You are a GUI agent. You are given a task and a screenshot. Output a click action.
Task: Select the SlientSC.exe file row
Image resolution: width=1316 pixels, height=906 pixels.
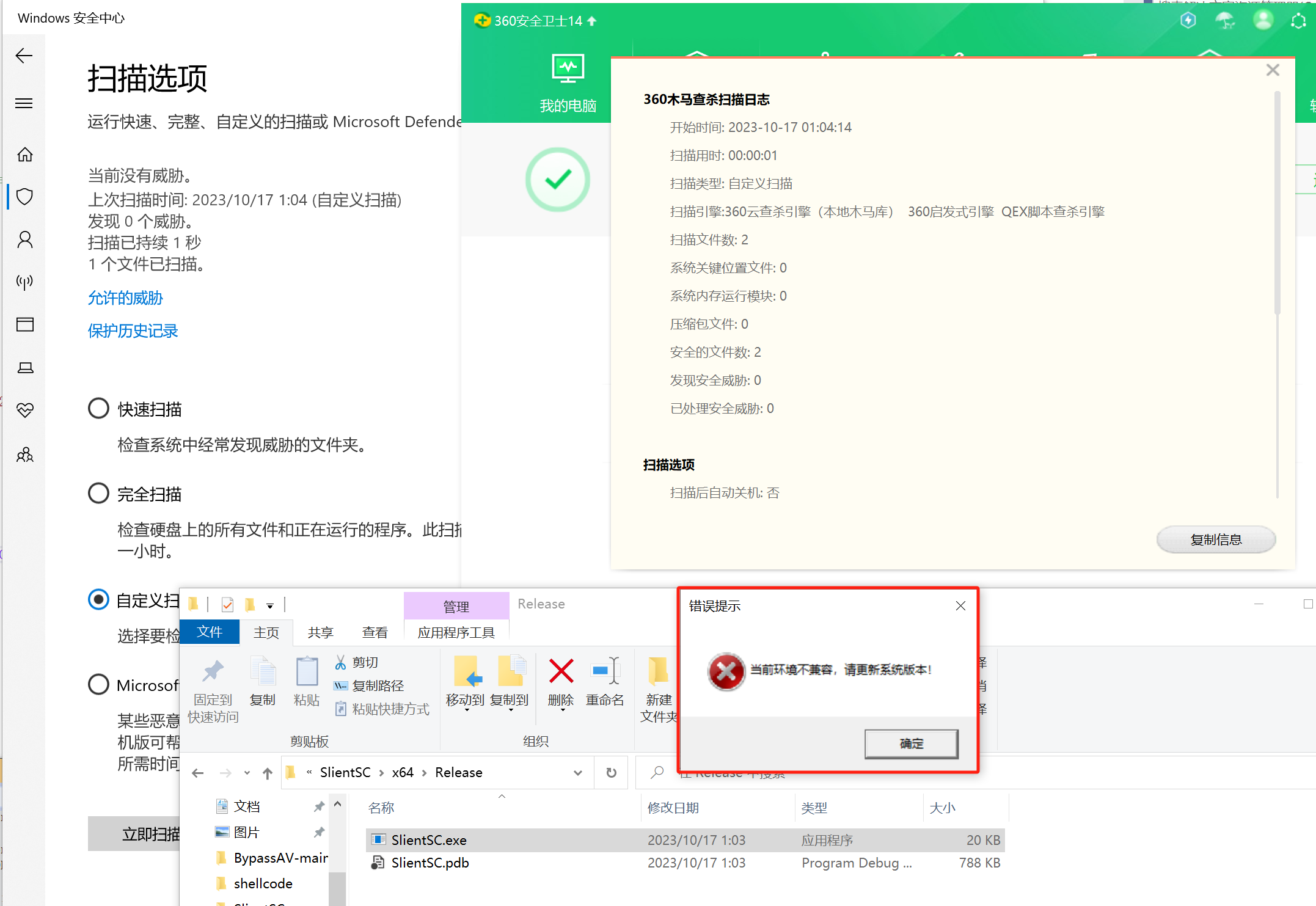[x=429, y=840]
